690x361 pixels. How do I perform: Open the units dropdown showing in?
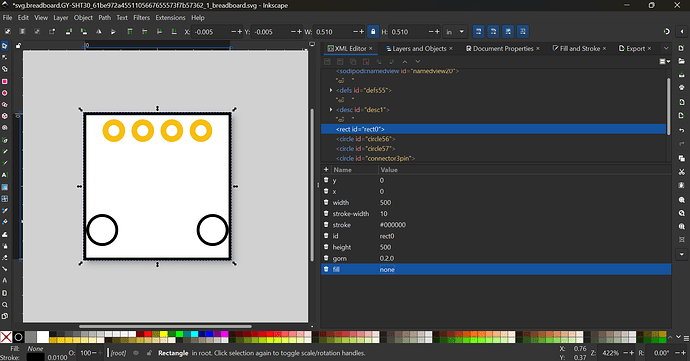pyautogui.click(x=455, y=32)
